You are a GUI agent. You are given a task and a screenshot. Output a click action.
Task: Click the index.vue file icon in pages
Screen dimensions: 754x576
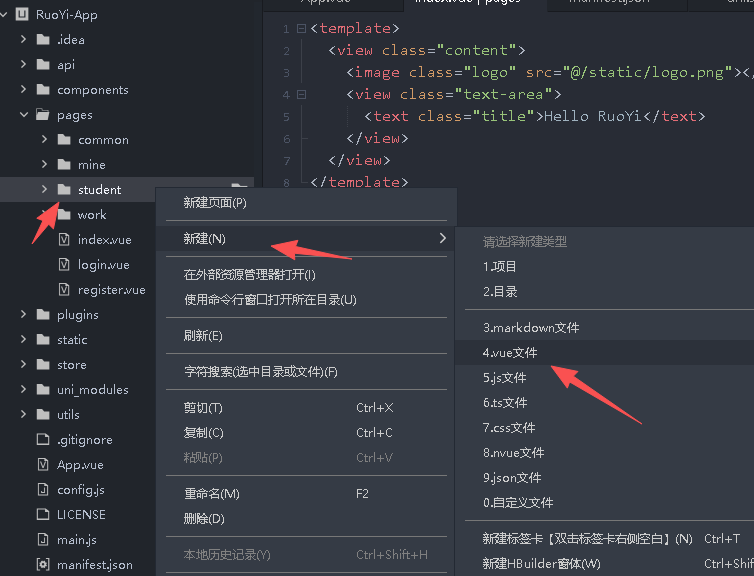pos(64,240)
